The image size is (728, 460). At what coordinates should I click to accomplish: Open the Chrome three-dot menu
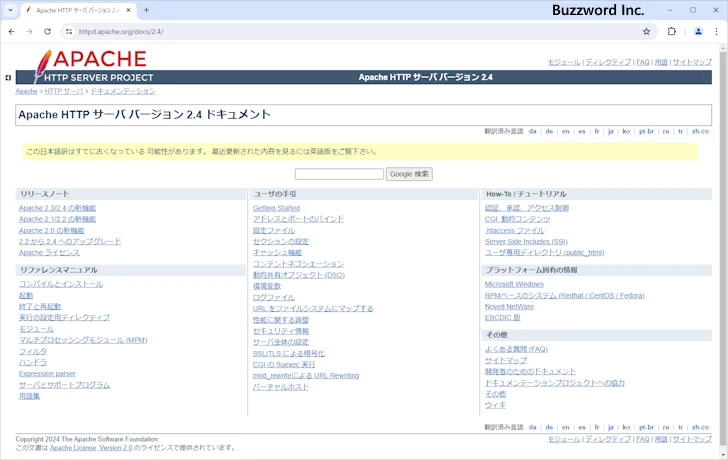[716, 32]
